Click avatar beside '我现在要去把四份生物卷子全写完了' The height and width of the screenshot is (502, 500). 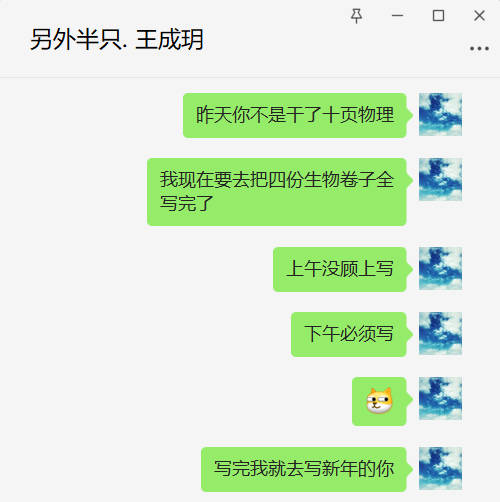[440, 180]
